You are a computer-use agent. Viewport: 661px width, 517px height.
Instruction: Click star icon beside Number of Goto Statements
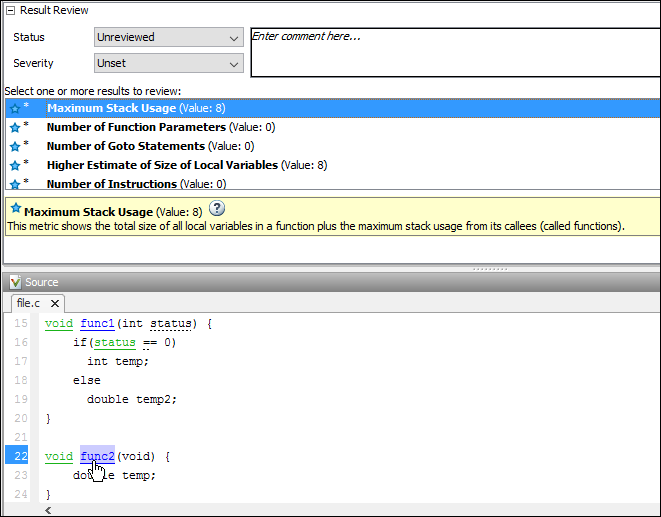(14, 146)
